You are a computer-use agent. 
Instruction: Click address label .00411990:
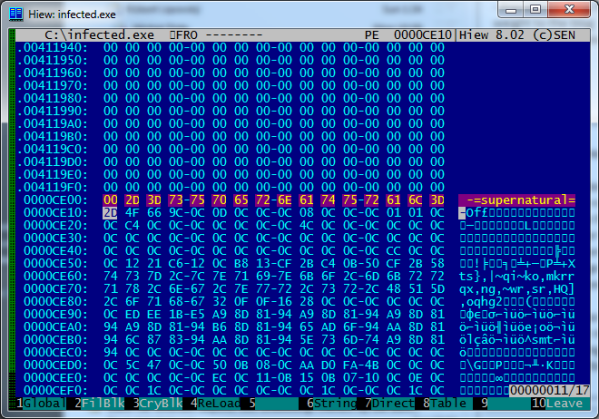[x=52, y=111]
